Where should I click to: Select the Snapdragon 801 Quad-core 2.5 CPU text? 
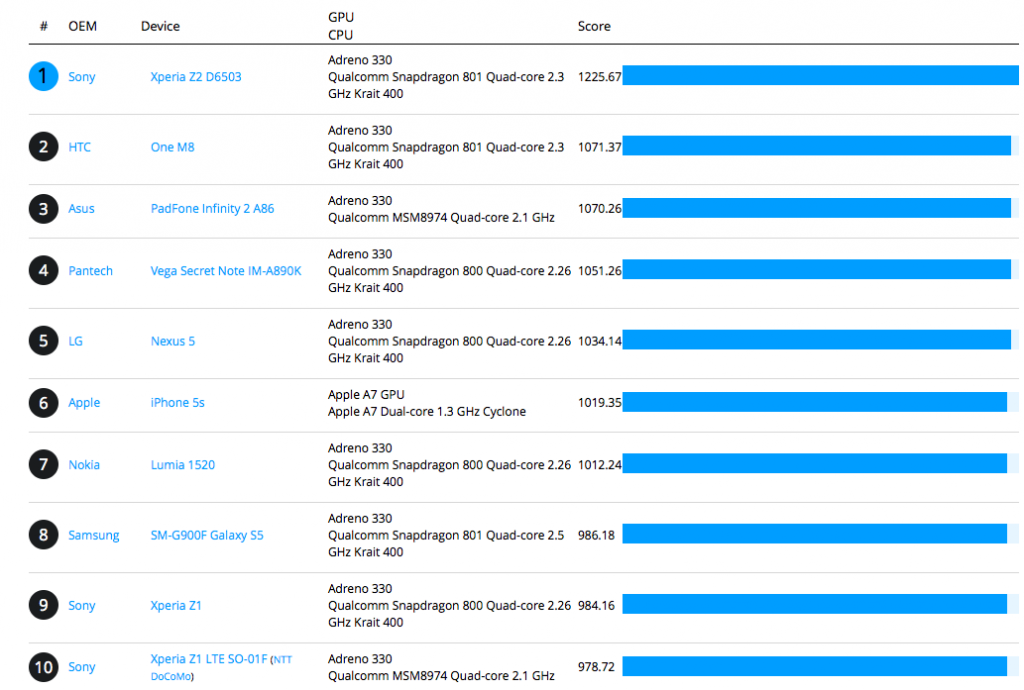[x=446, y=544]
